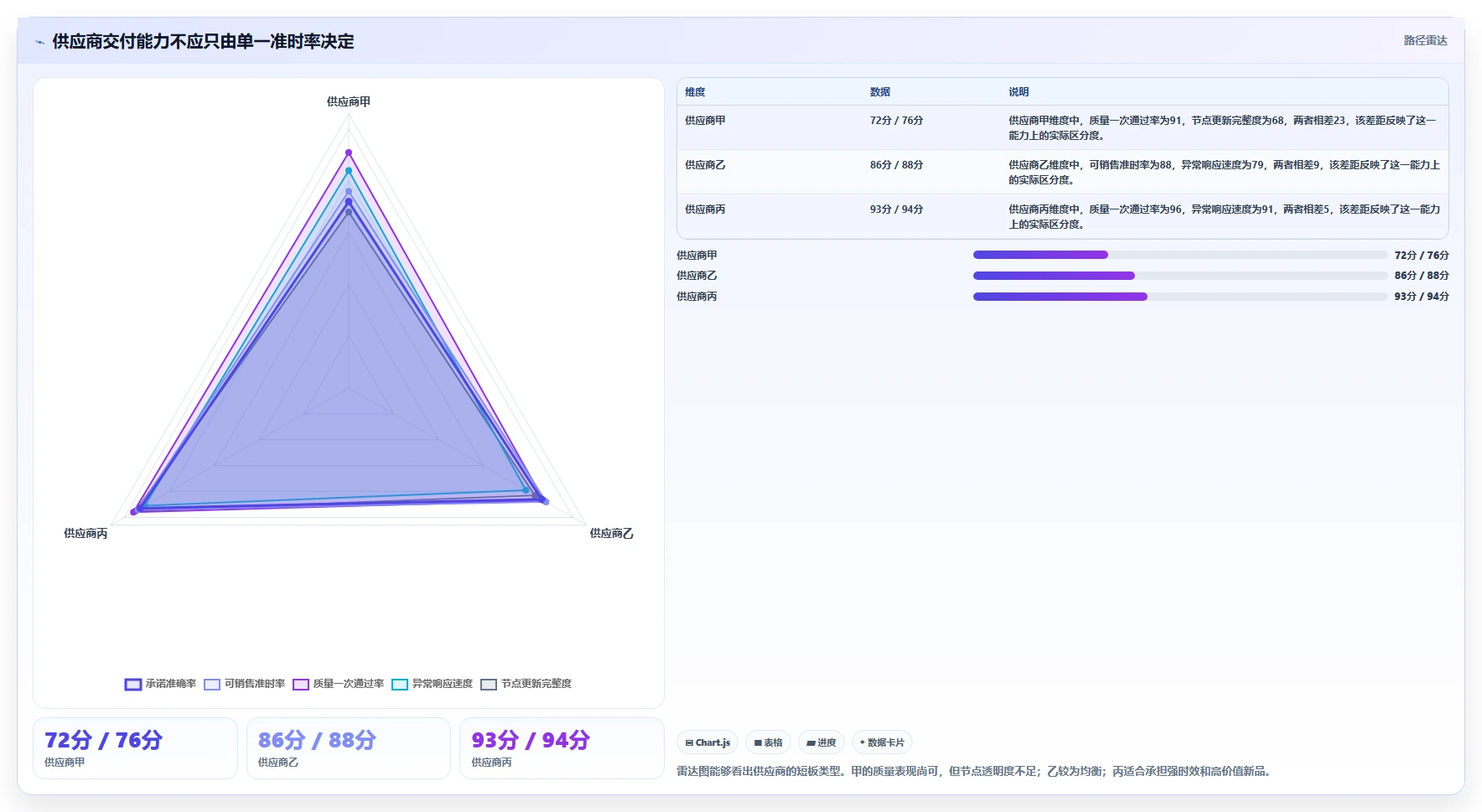Click the Chart.js tag
Viewport: 1482px width, 812px height.
pyautogui.click(x=707, y=742)
